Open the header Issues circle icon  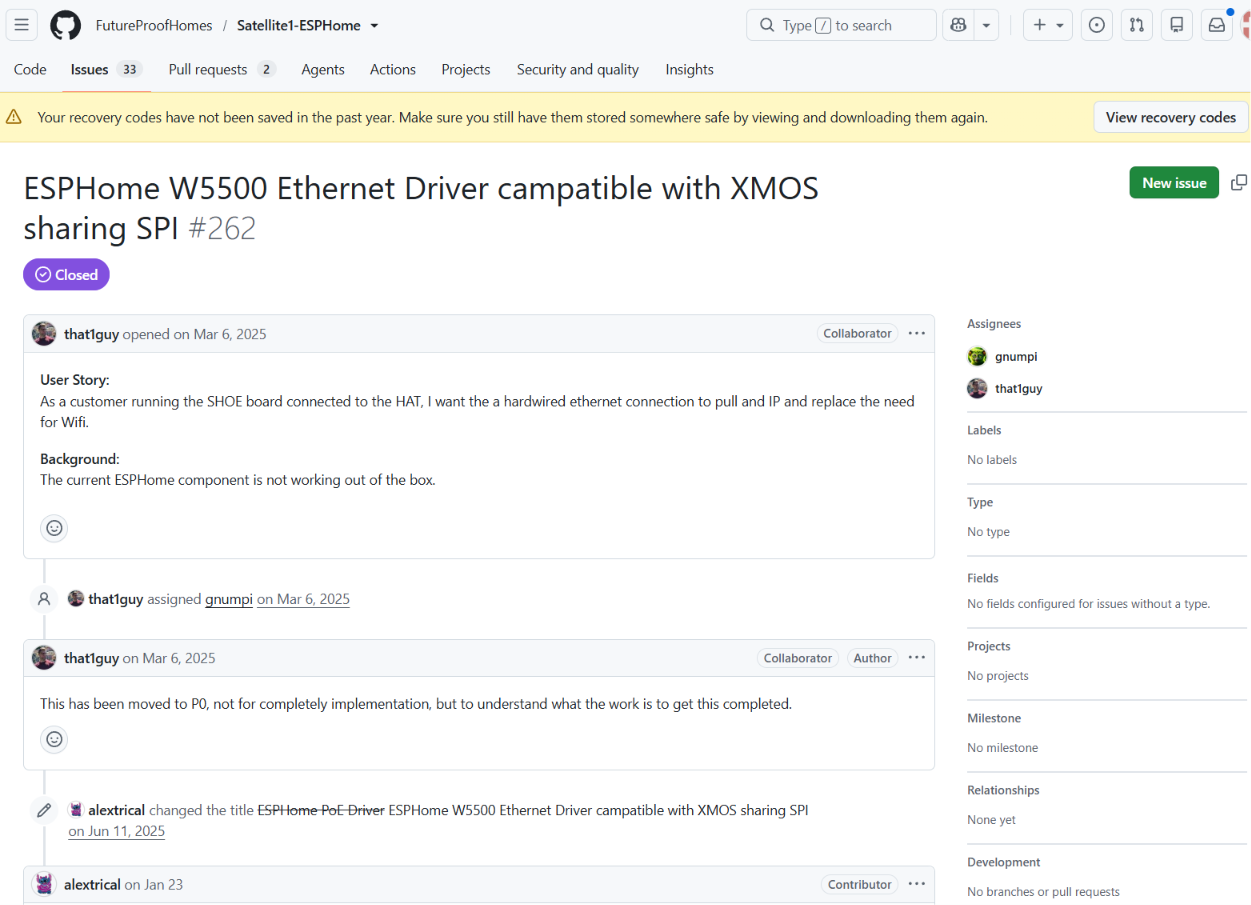point(1097,25)
